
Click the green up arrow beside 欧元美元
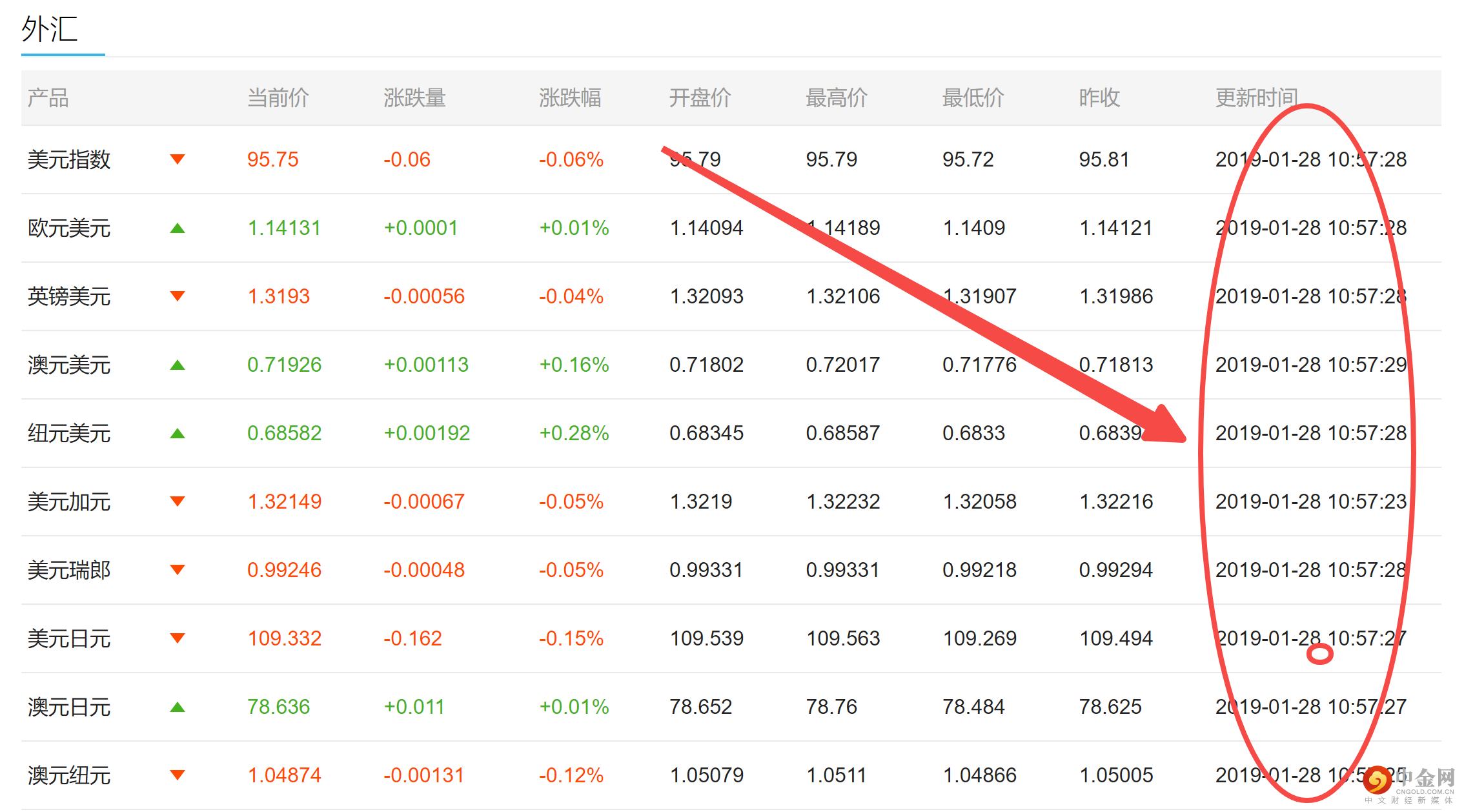(x=178, y=228)
